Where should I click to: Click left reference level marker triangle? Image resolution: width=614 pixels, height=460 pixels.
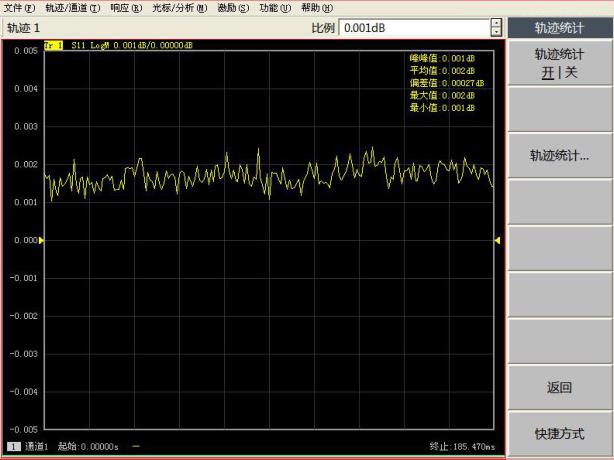(42, 240)
